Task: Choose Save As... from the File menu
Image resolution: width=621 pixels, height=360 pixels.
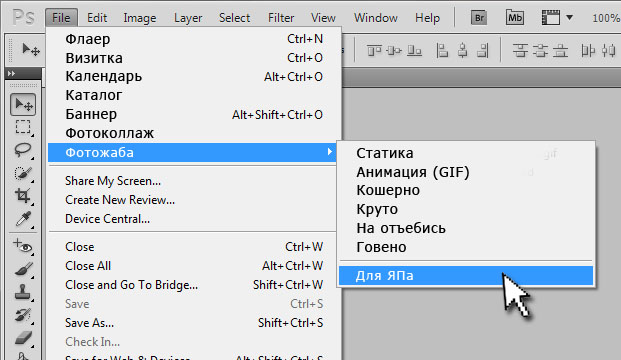Action: click(194, 323)
